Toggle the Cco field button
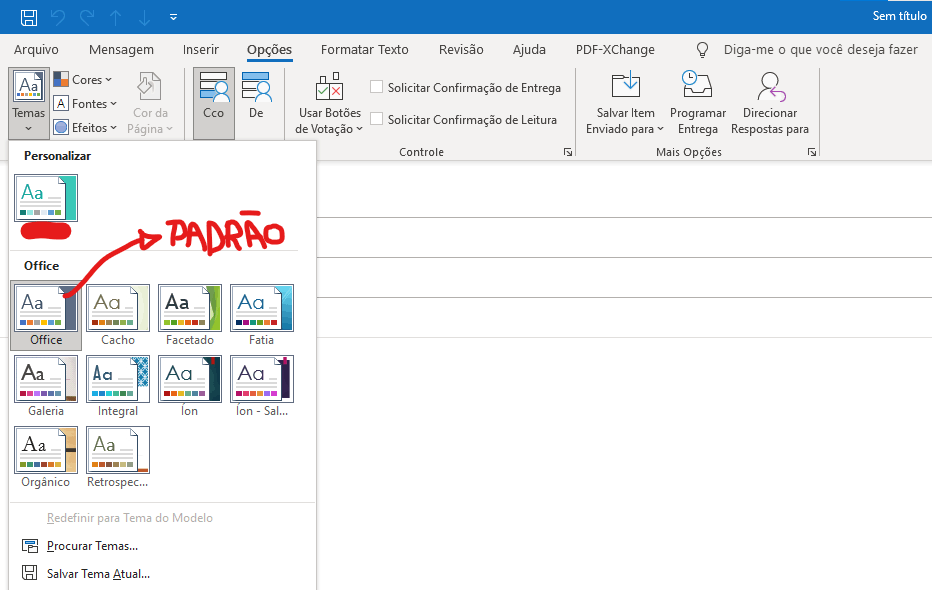This screenshot has width=932, height=590. tap(214, 103)
